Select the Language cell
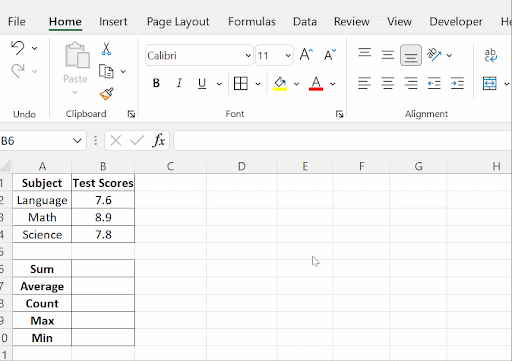 coord(42,200)
